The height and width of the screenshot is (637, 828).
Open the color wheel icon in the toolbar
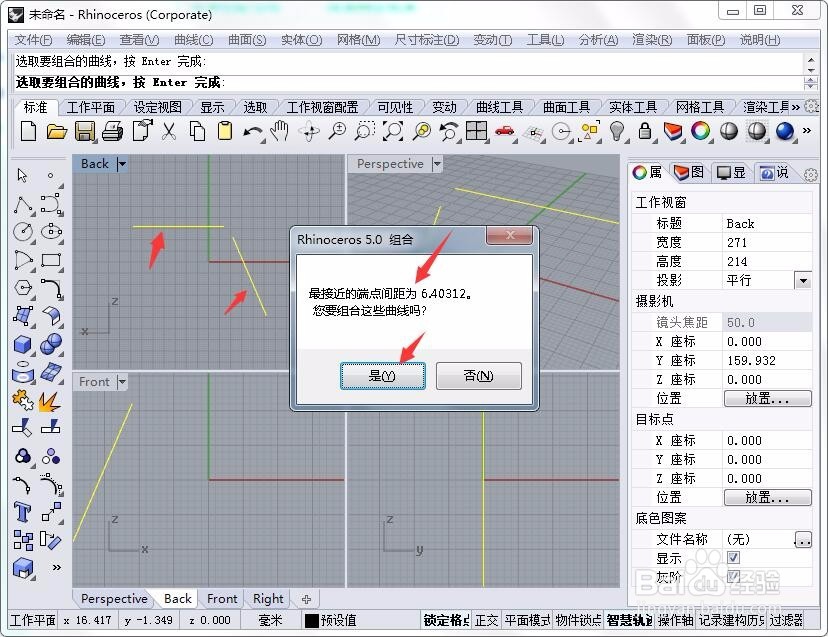point(701,131)
